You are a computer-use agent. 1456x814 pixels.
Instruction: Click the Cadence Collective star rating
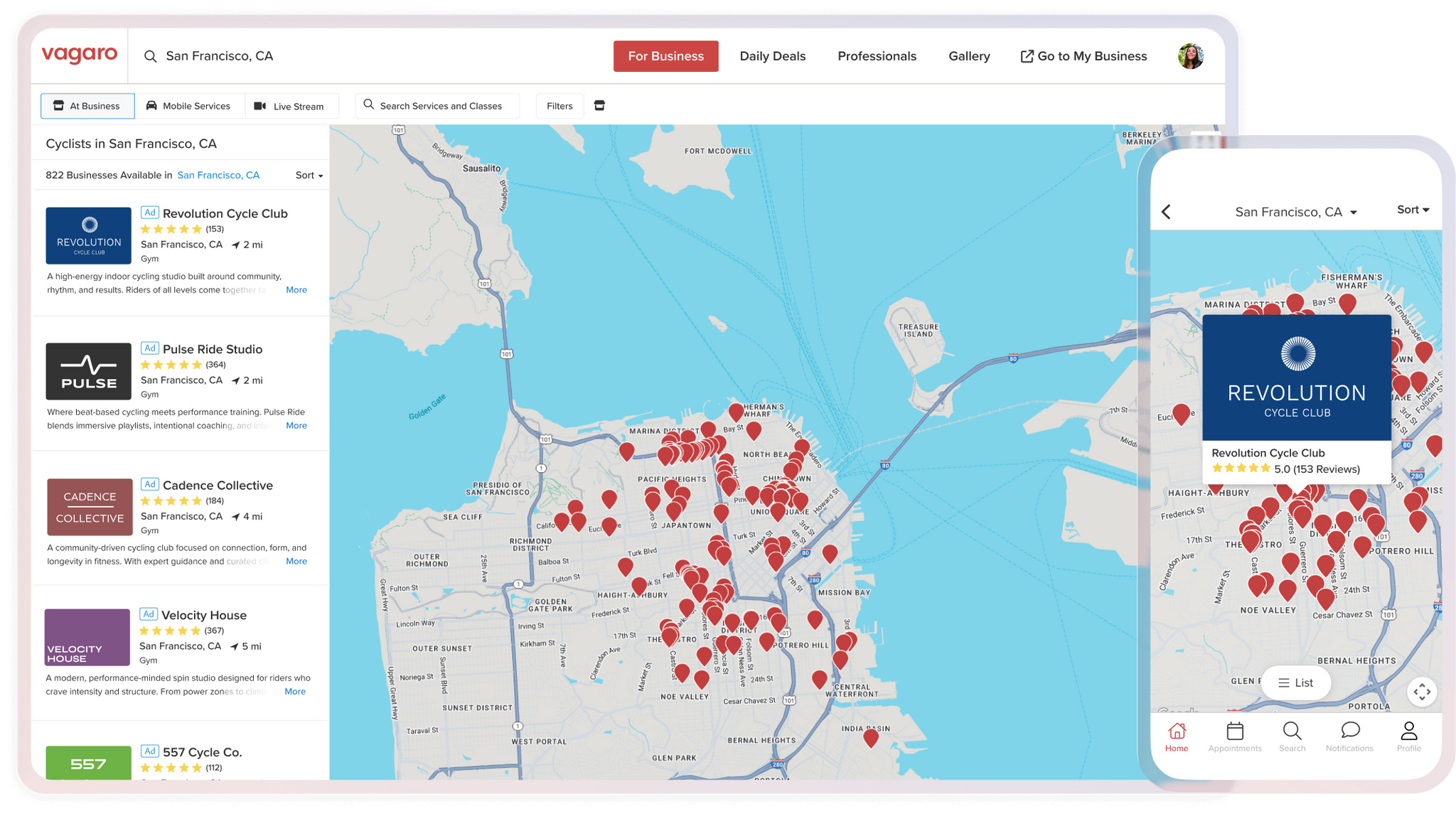(x=171, y=500)
